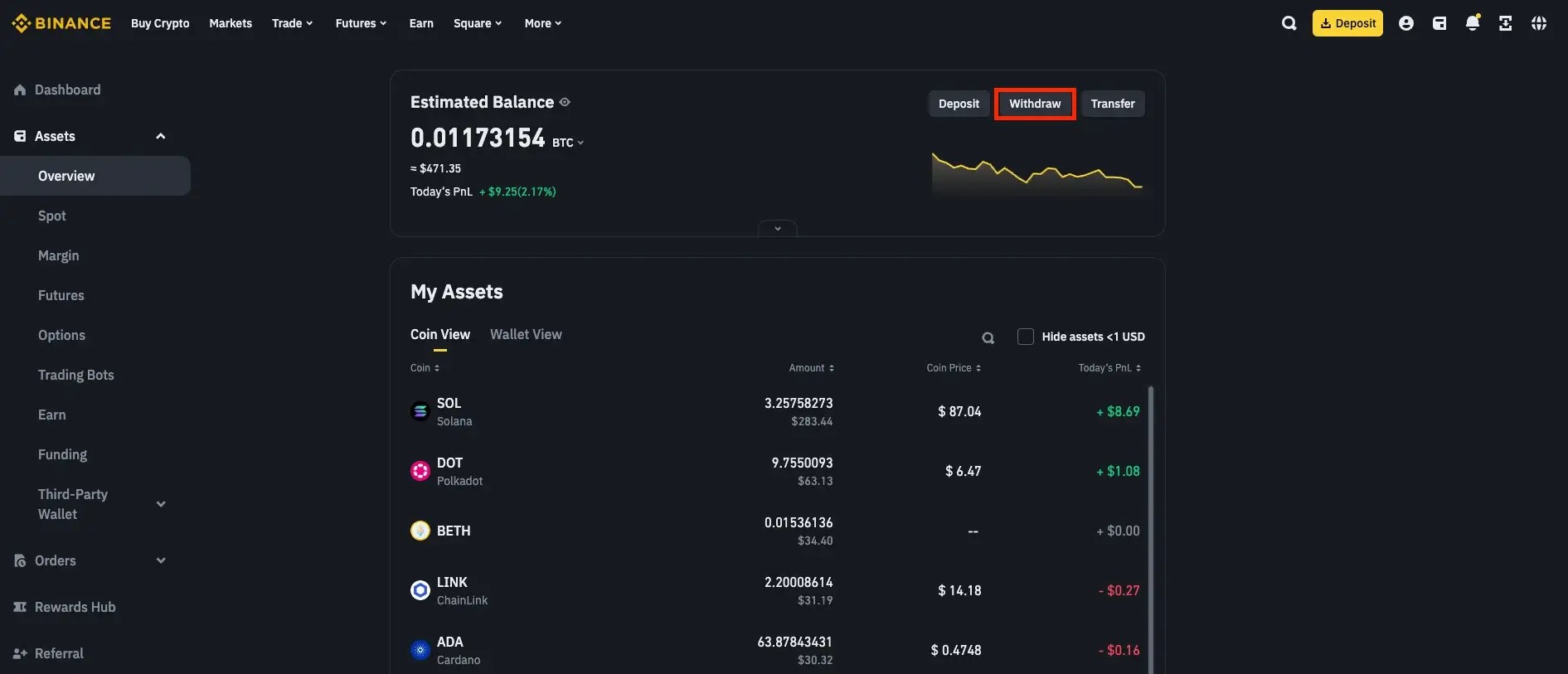Click the yellow Deposit button

tap(1347, 23)
